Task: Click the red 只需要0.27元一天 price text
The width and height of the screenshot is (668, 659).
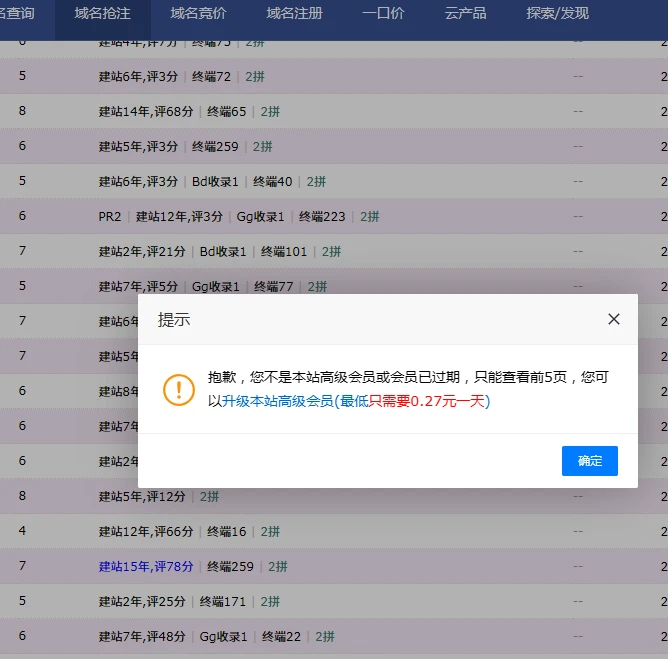Action: (427, 401)
